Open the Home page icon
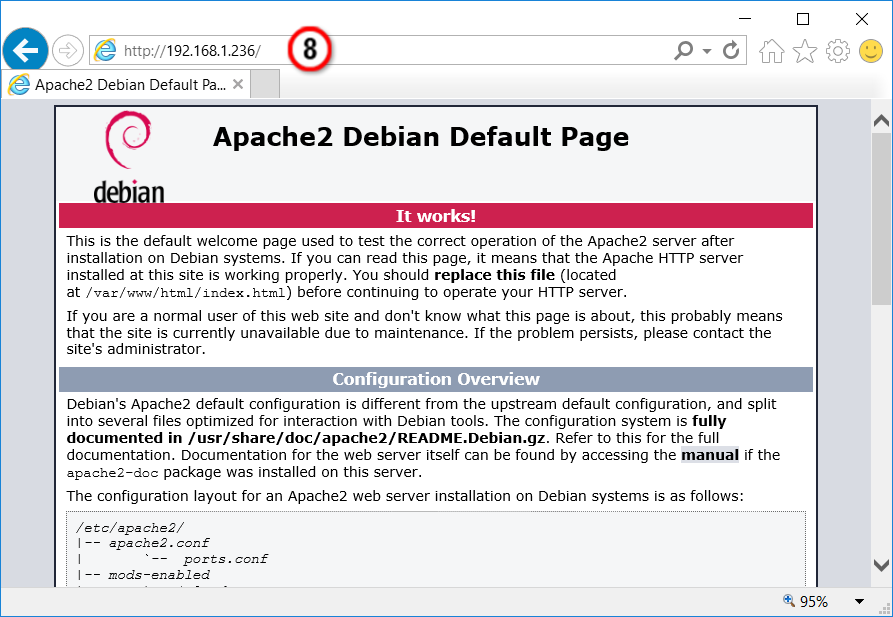The image size is (893, 617). tap(771, 51)
